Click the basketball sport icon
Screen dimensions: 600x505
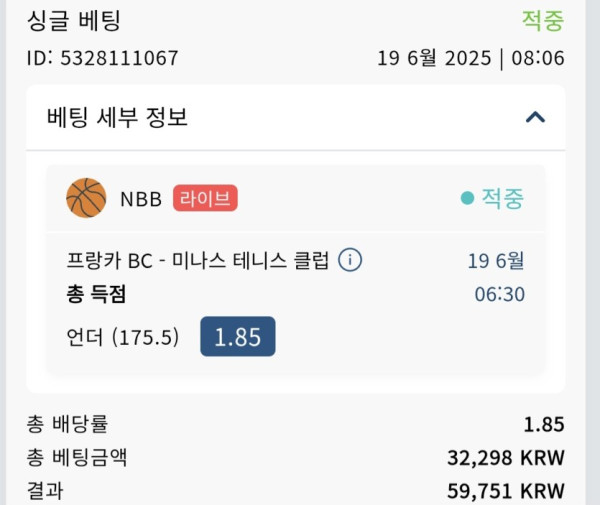point(86,198)
